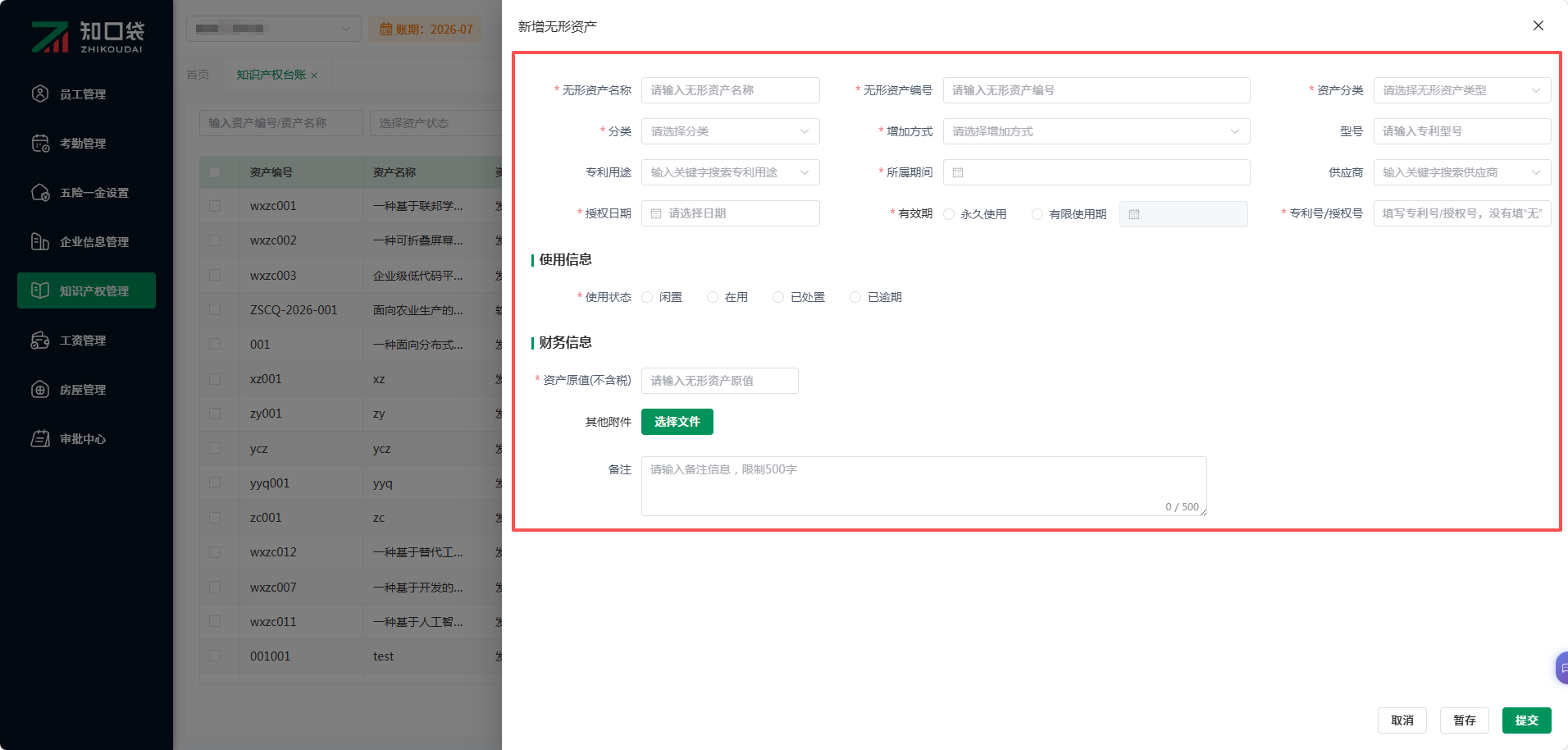Click the 五险一金设置 icon

pyautogui.click(x=40, y=192)
